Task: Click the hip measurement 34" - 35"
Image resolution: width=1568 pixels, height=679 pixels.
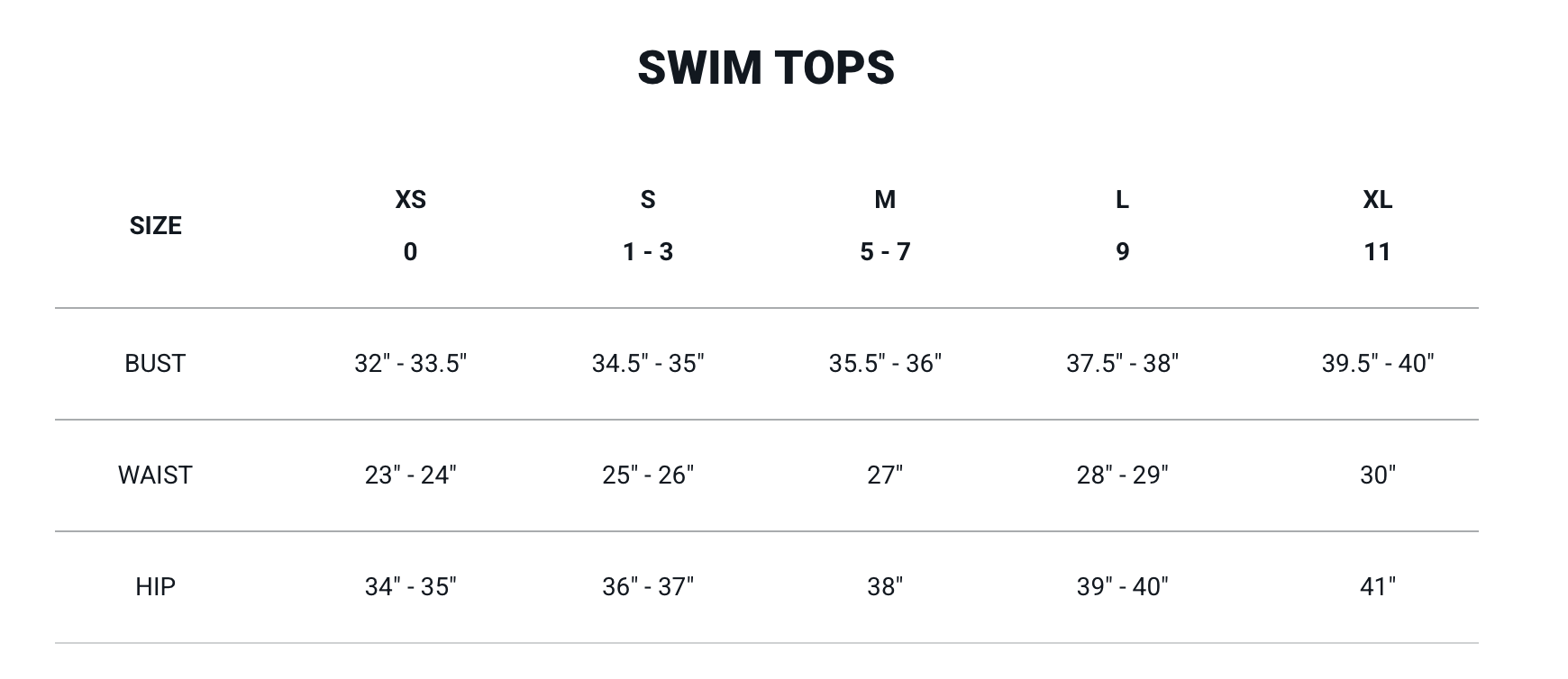Action: (410, 586)
